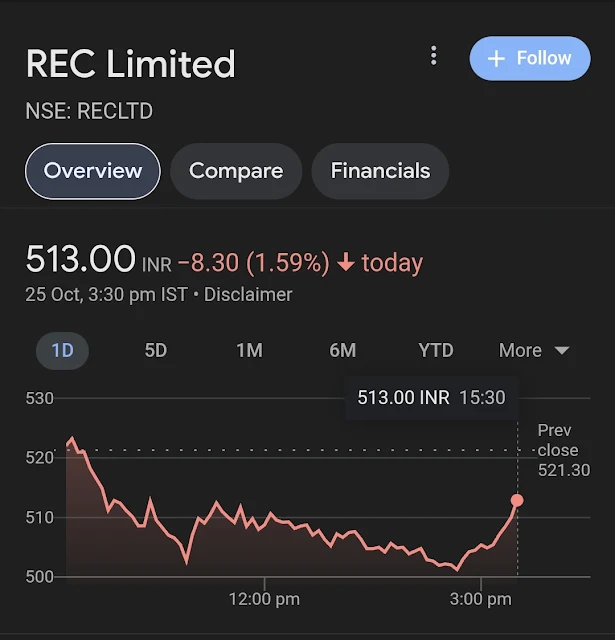Go to the Financials tab
This screenshot has width=615, height=640.
[380, 171]
